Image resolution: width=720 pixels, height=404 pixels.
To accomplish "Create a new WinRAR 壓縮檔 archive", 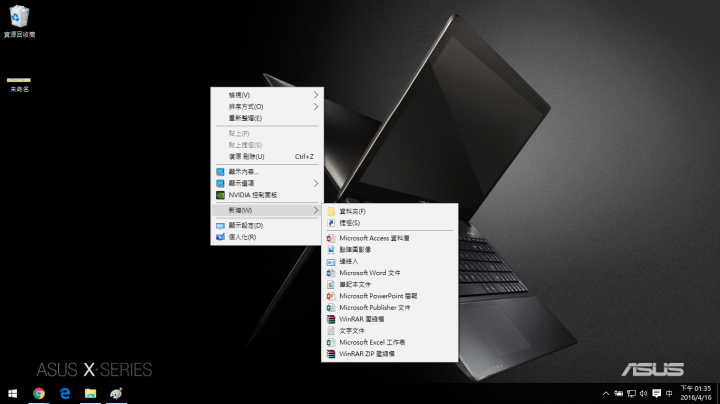I will (389, 319).
